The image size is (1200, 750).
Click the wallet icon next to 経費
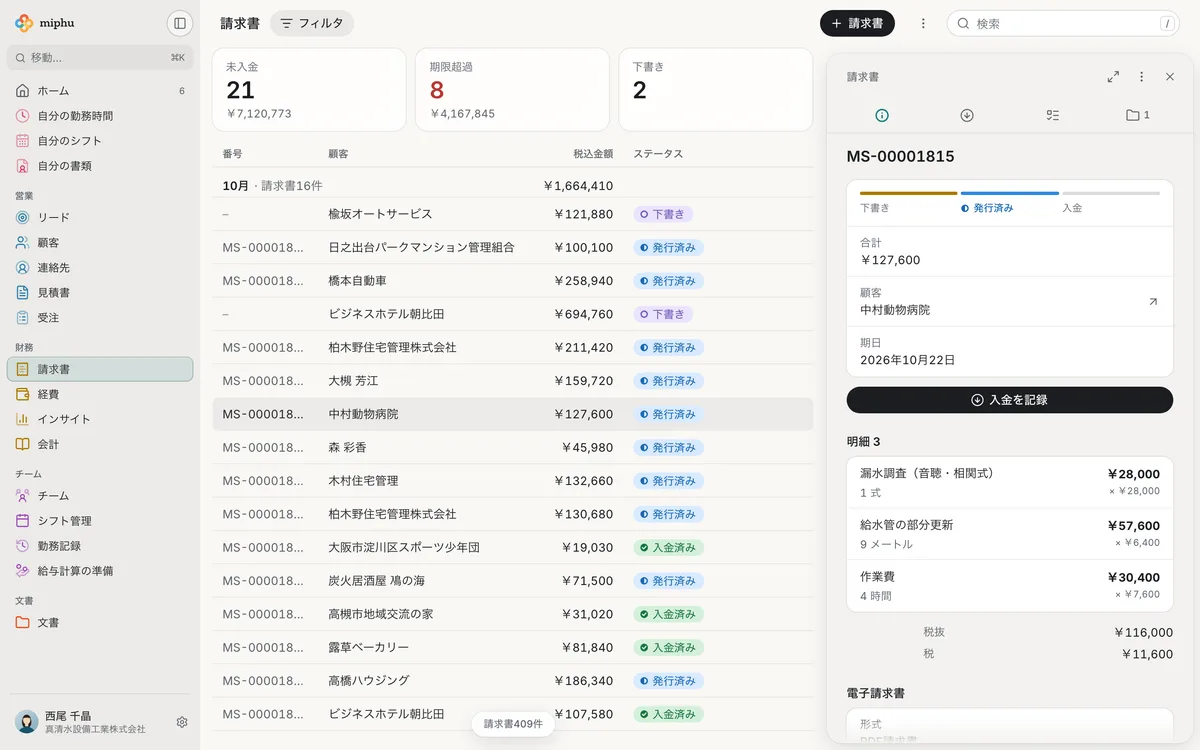[23, 394]
